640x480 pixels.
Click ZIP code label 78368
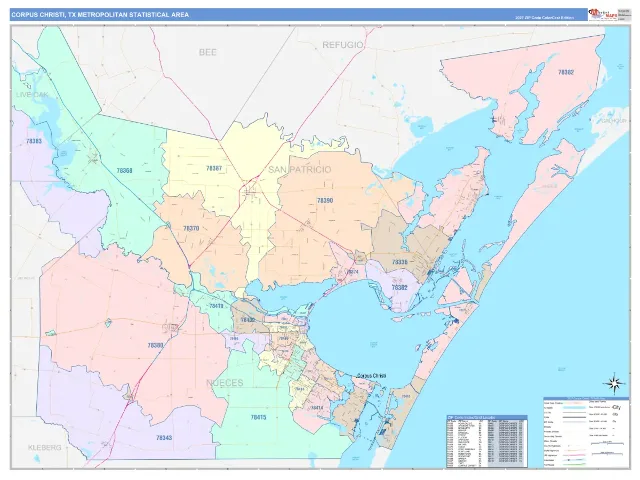point(124,171)
